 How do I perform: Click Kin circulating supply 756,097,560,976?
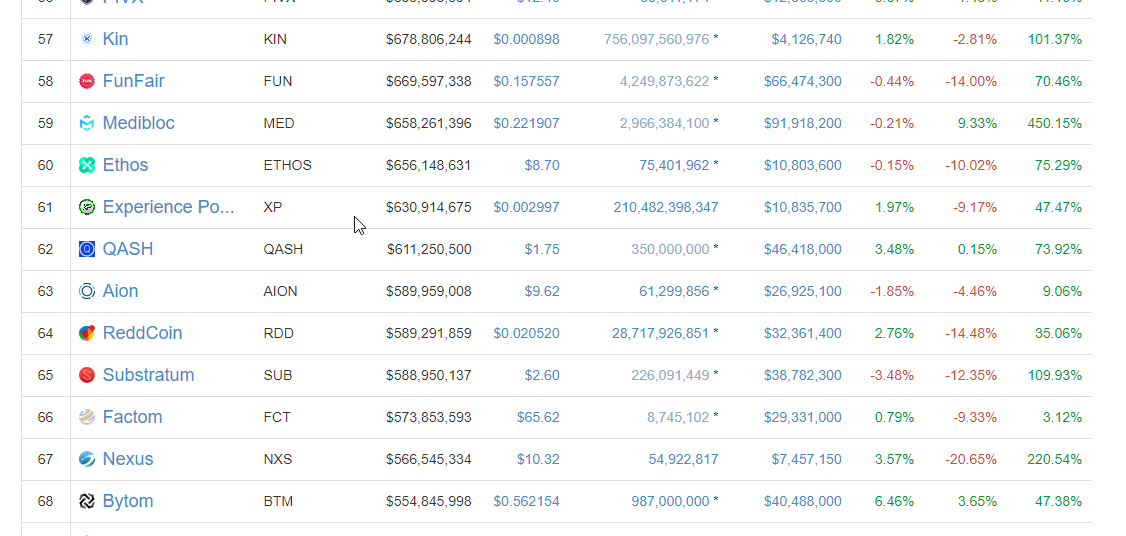[x=657, y=40]
